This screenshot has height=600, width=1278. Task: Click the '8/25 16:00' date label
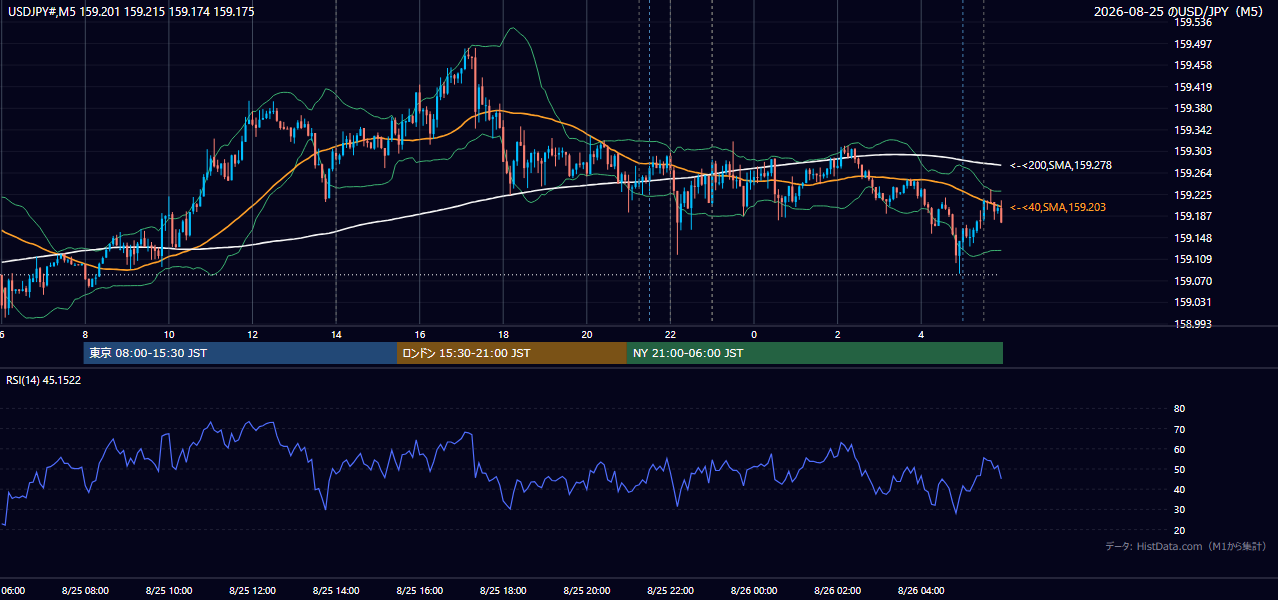420,591
